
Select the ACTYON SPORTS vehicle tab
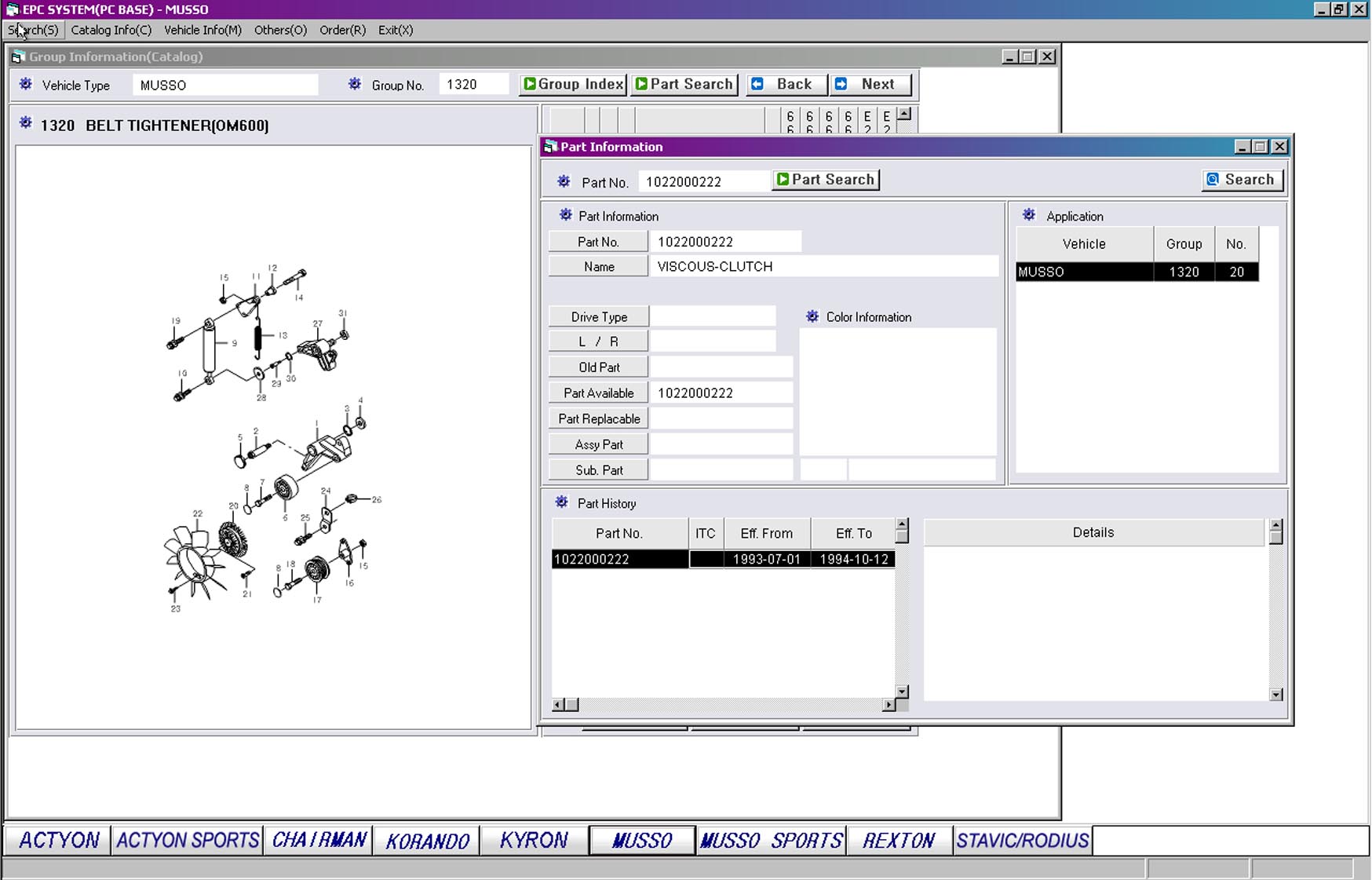188,841
